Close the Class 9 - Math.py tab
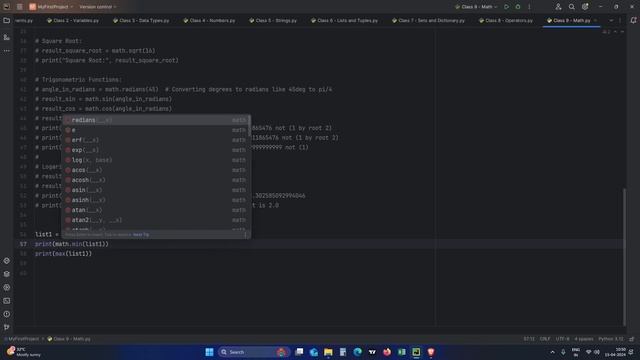Screen dimensions: 640x360 click(x=596, y=20)
